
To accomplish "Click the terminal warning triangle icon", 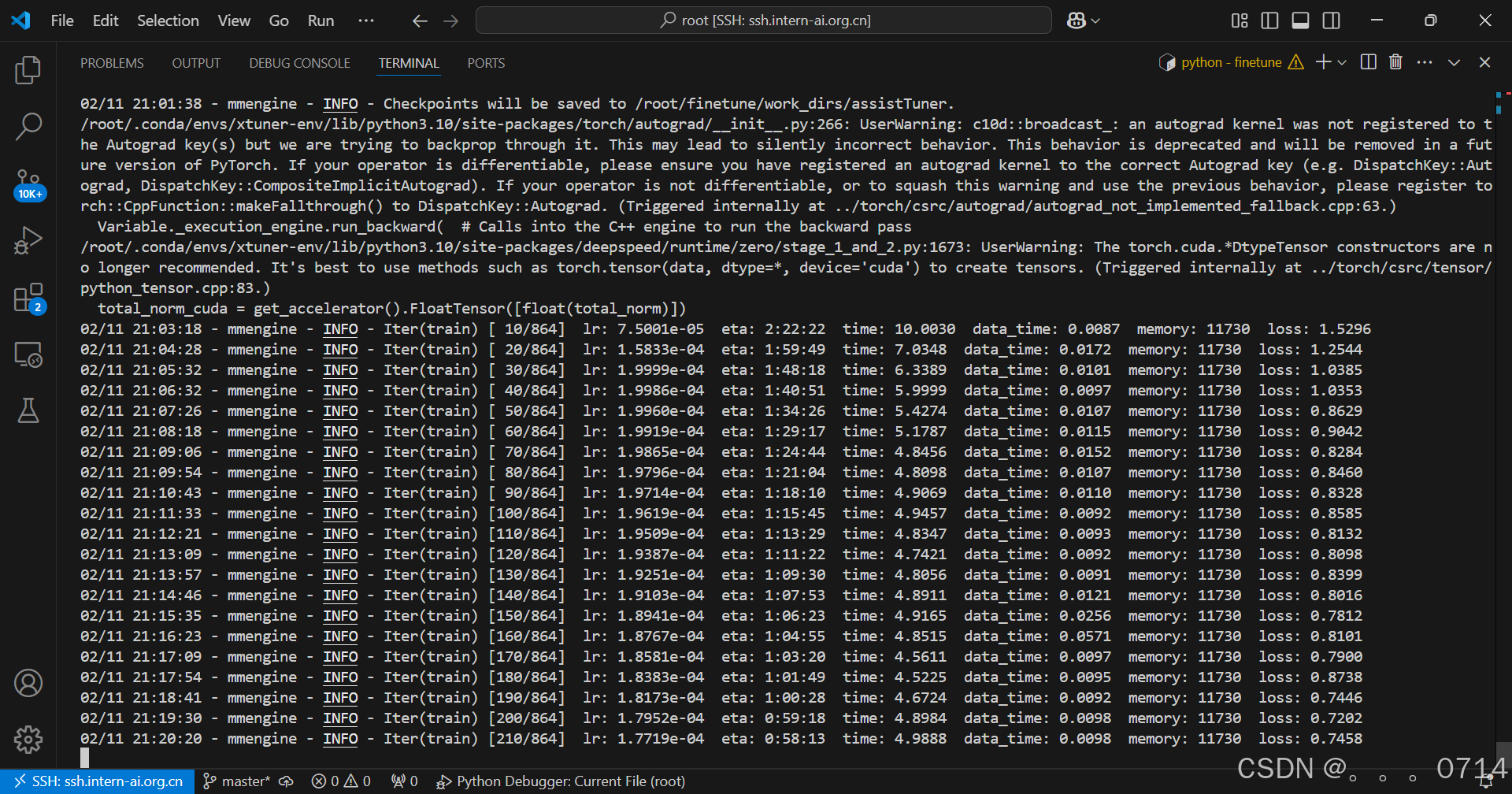I will [1295, 62].
